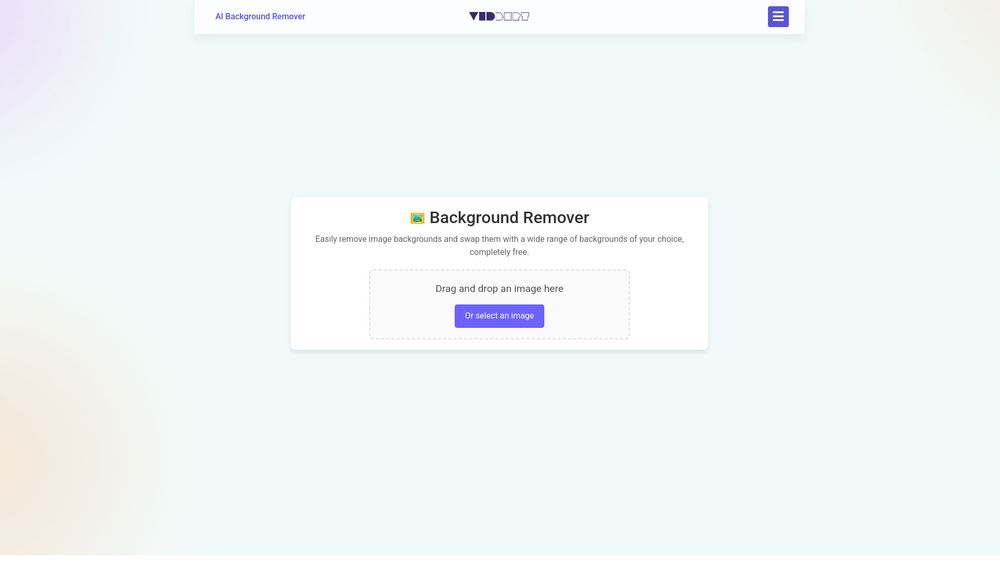Click the Drag and drop an image here text
The image size is (1000, 563).
pos(499,289)
